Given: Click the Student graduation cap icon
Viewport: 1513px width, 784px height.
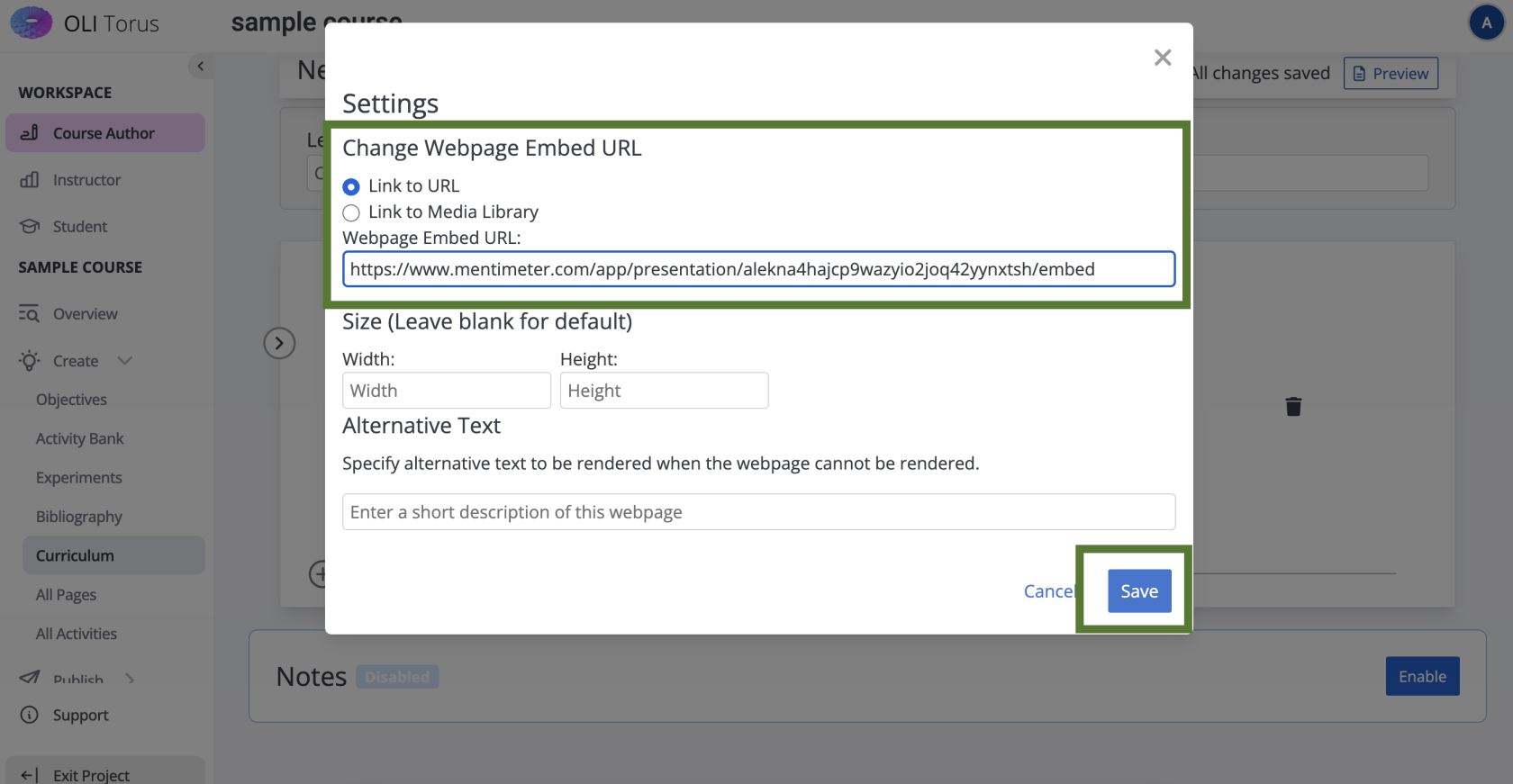Looking at the screenshot, I should click(30, 227).
